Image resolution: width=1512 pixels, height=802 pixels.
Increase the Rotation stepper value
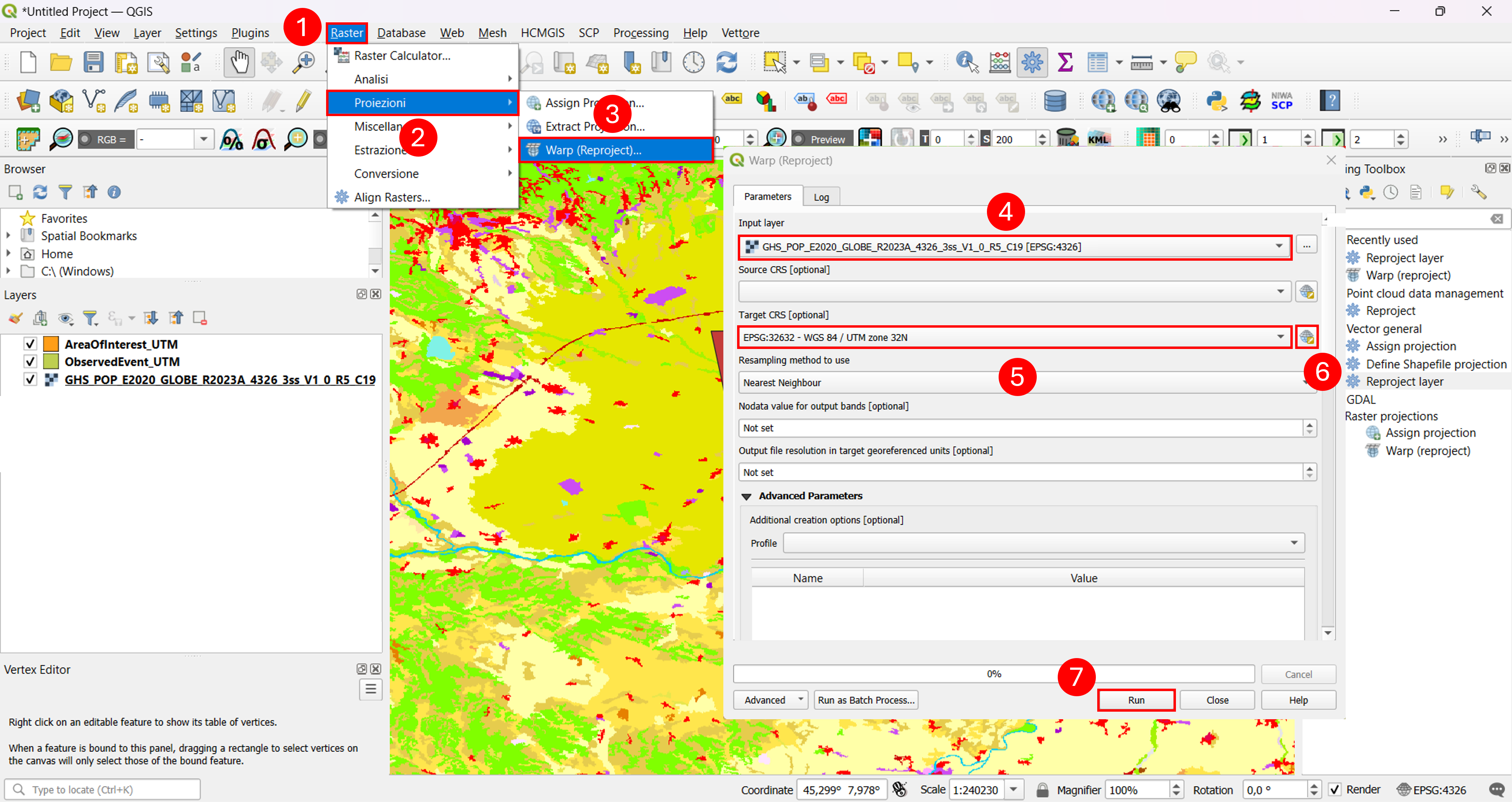[x=1314, y=786]
